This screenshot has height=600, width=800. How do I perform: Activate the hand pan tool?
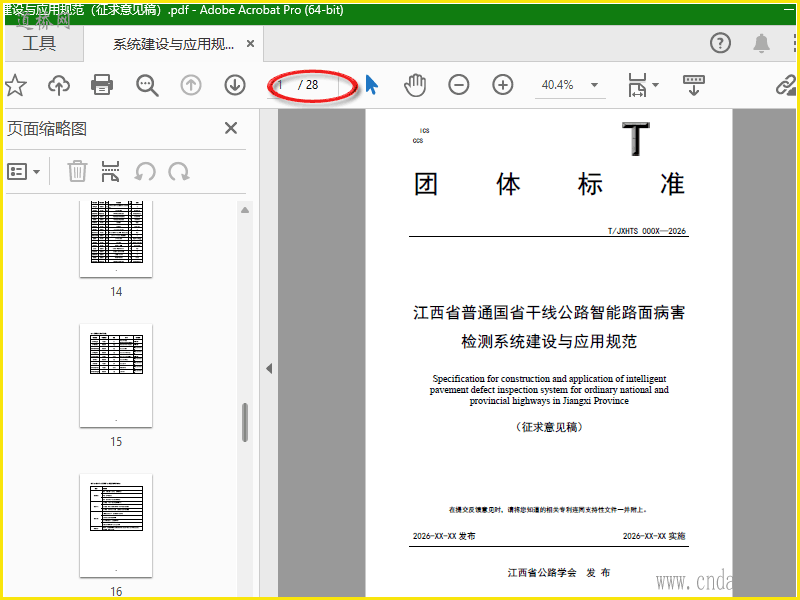(x=415, y=85)
